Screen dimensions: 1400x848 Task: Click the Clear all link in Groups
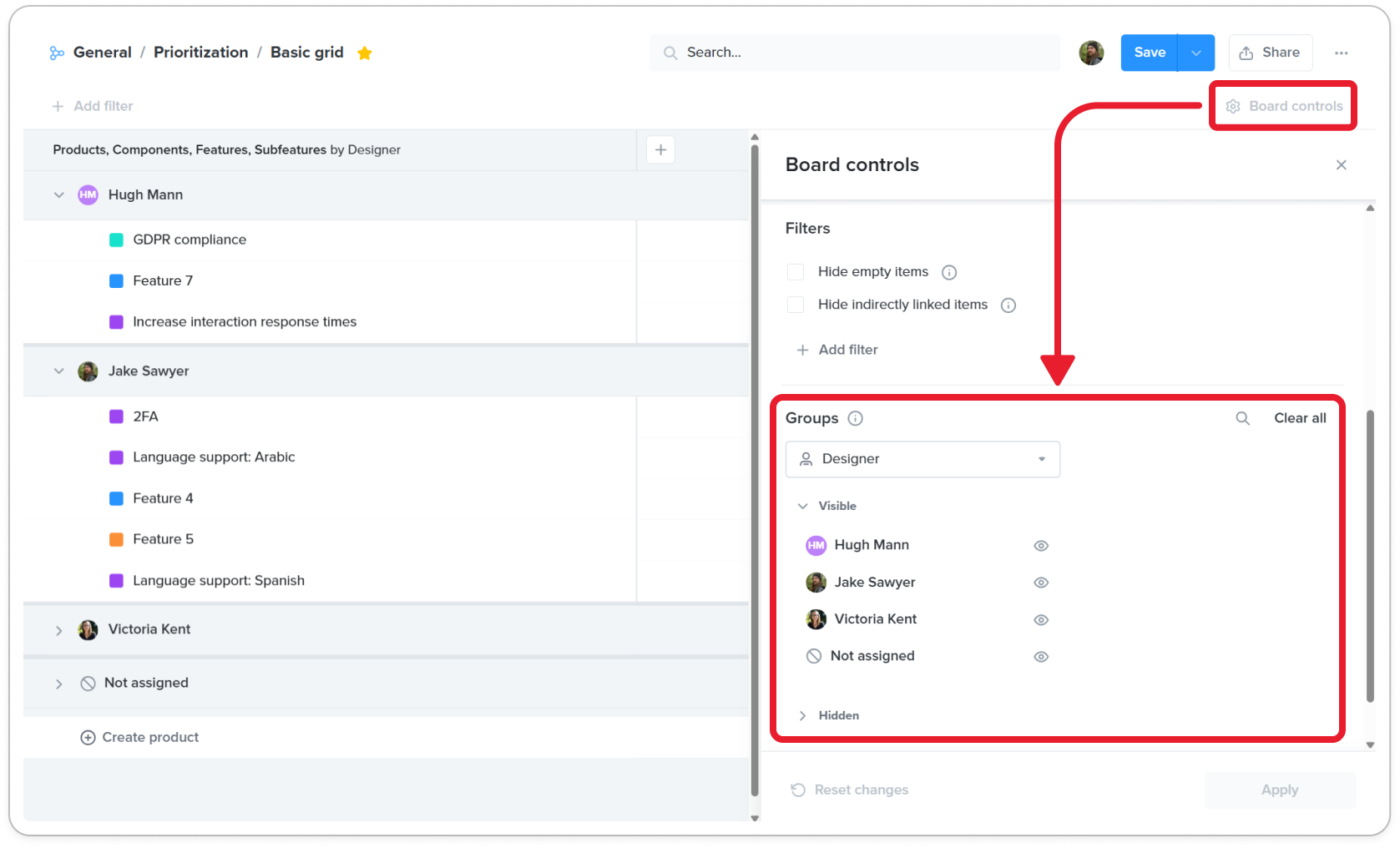click(1300, 418)
